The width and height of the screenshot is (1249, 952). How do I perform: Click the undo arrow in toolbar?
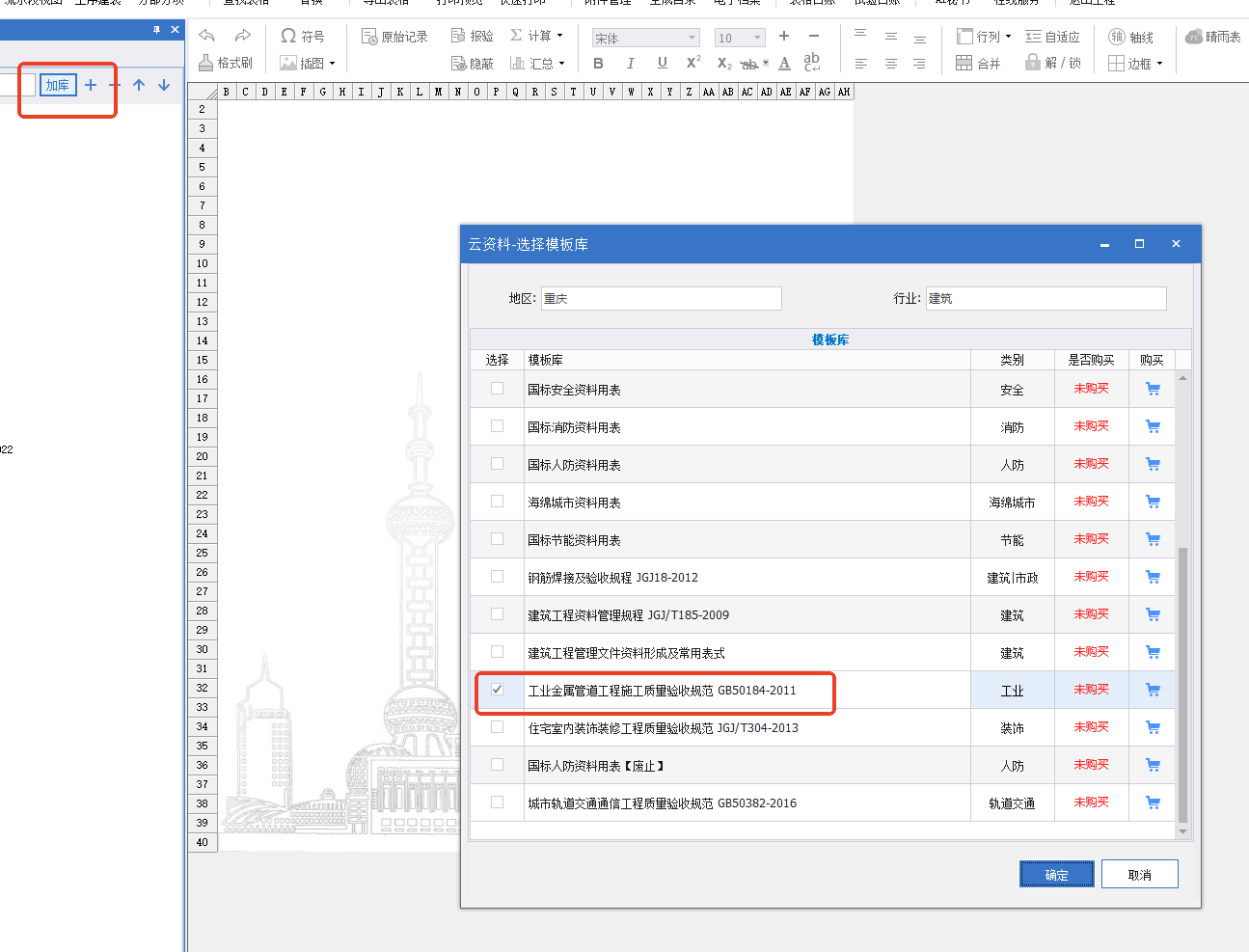pyautogui.click(x=206, y=36)
